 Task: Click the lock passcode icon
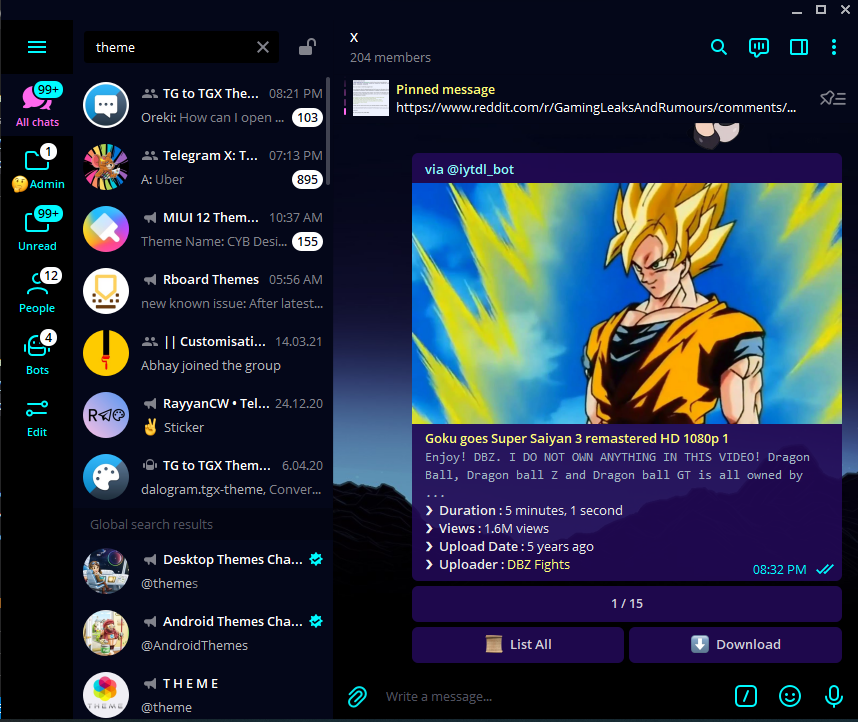[307, 47]
